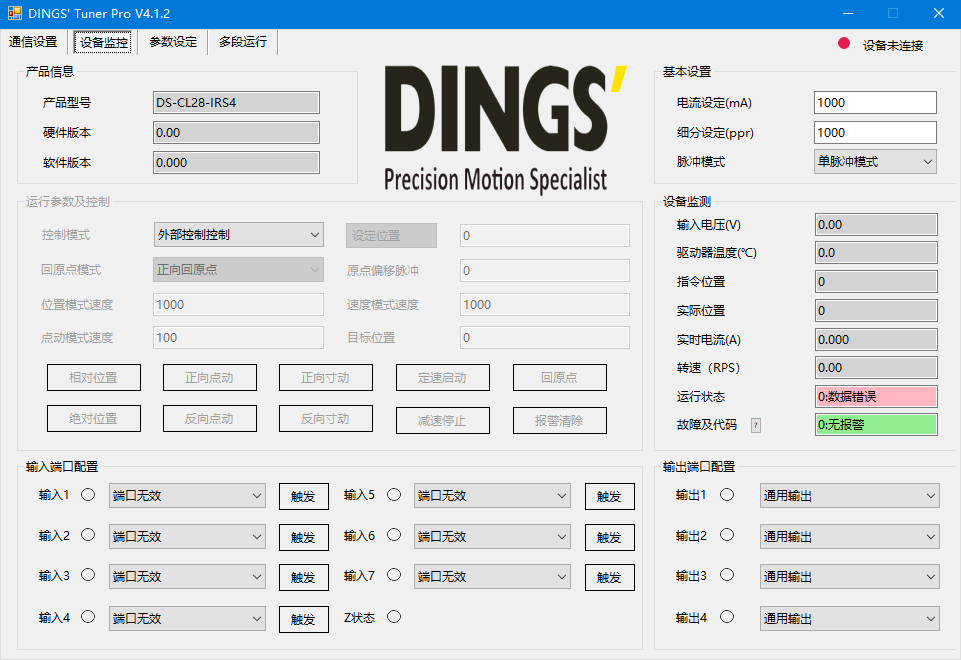Image resolution: width=961 pixels, height=660 pixels.
Task: Switch to the 通信设置 tab
Action: coord(33,42)
